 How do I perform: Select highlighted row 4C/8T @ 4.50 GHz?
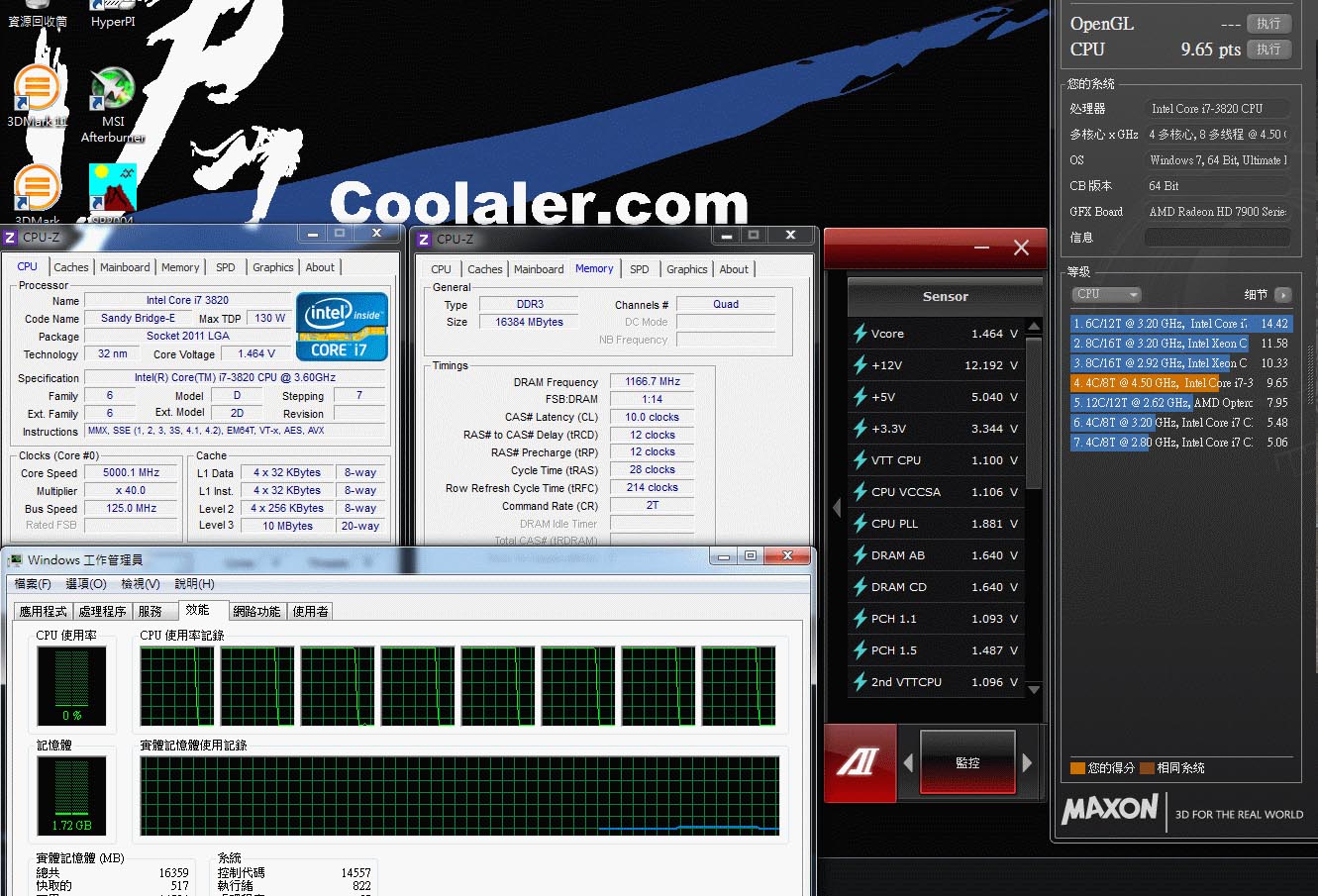pyautogui.click(x=1181, y=383)
